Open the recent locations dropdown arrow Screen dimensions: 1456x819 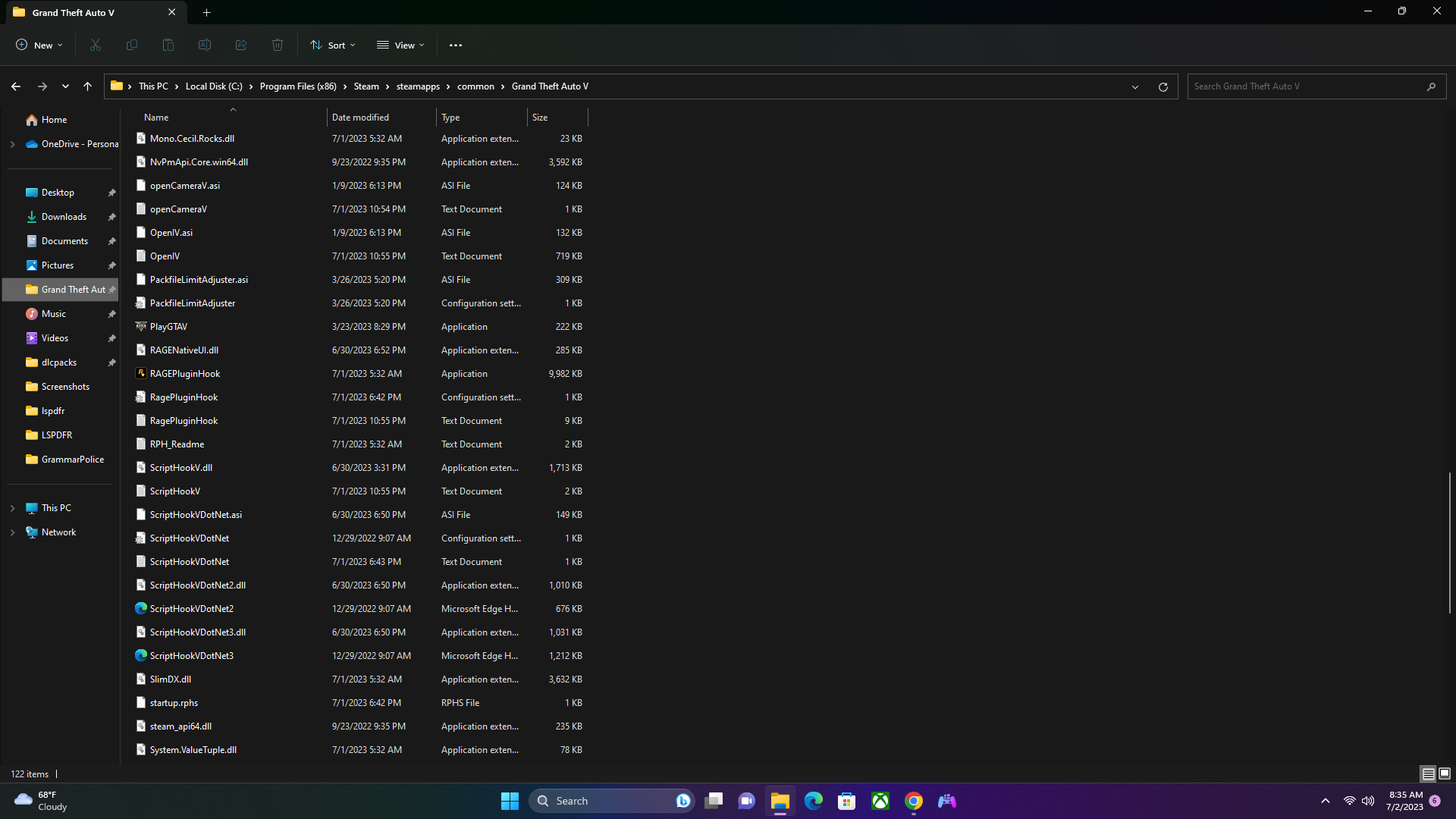click(66, 86)
